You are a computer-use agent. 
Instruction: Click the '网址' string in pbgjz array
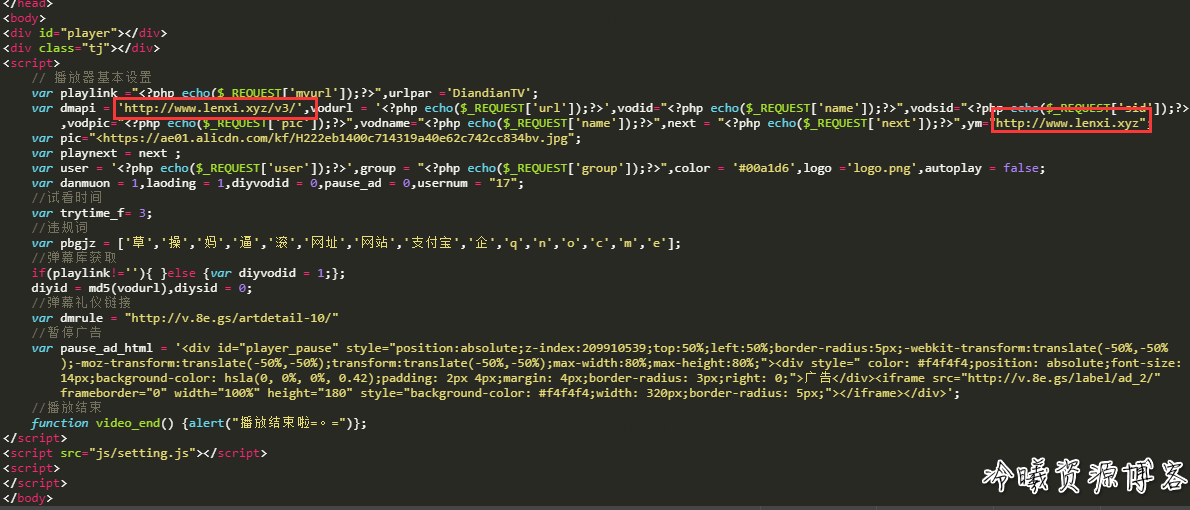point(325,243)
